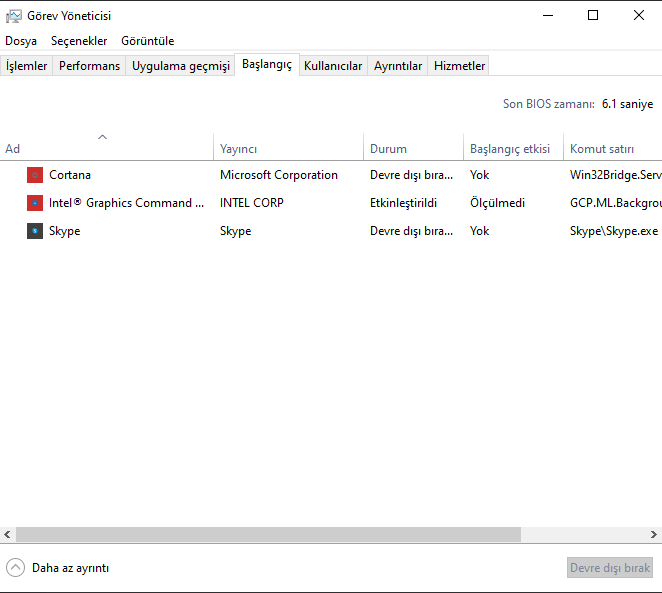Click the GCP.ML.Backgrou command line cell
The width and height of the screenshot is (662, 593).
pos(616,203)
